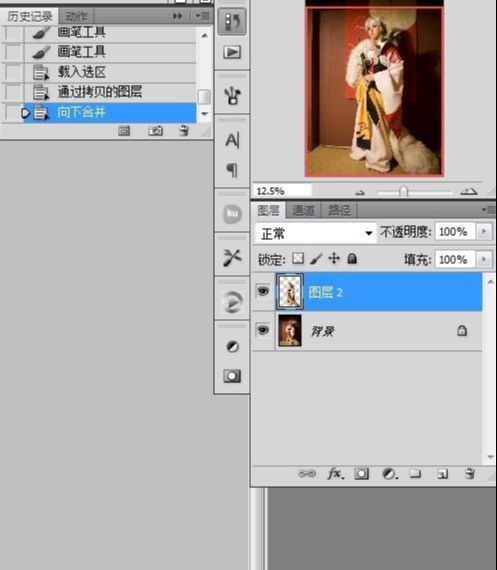Switch to the 通道 tab
Screen dimensions: 497x570
[x=303, y=210]
